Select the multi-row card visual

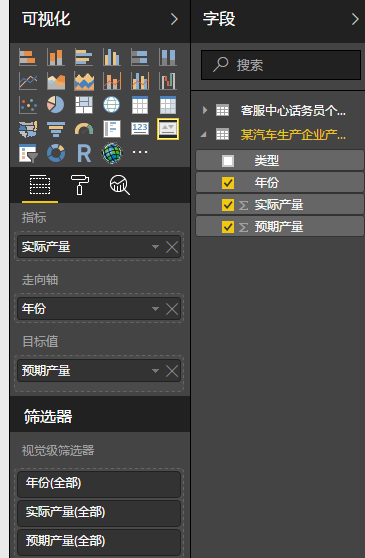[112, 129]
